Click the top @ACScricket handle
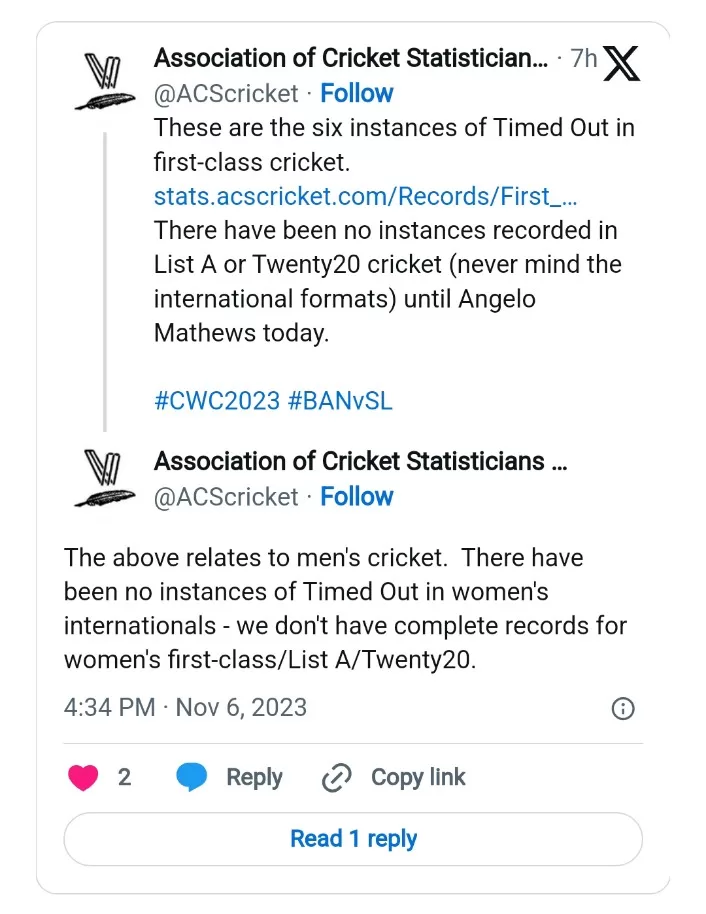The height and width of the screenshot is (914, 706). (x=226, y=93)
